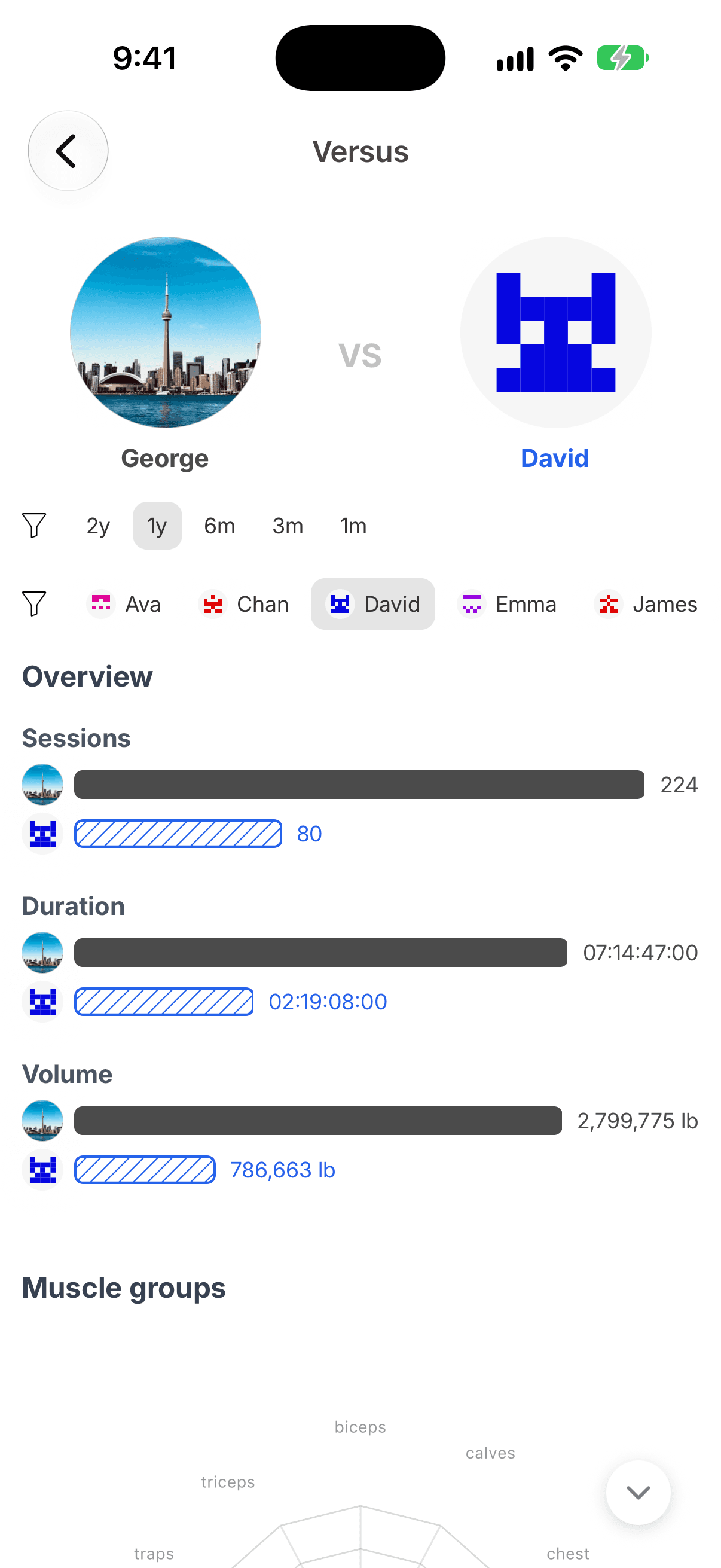This screenshot has width=721, height=1568.
Task: Tap George's small avatar beside Volume bar
Action: [x=42, y=1121]
